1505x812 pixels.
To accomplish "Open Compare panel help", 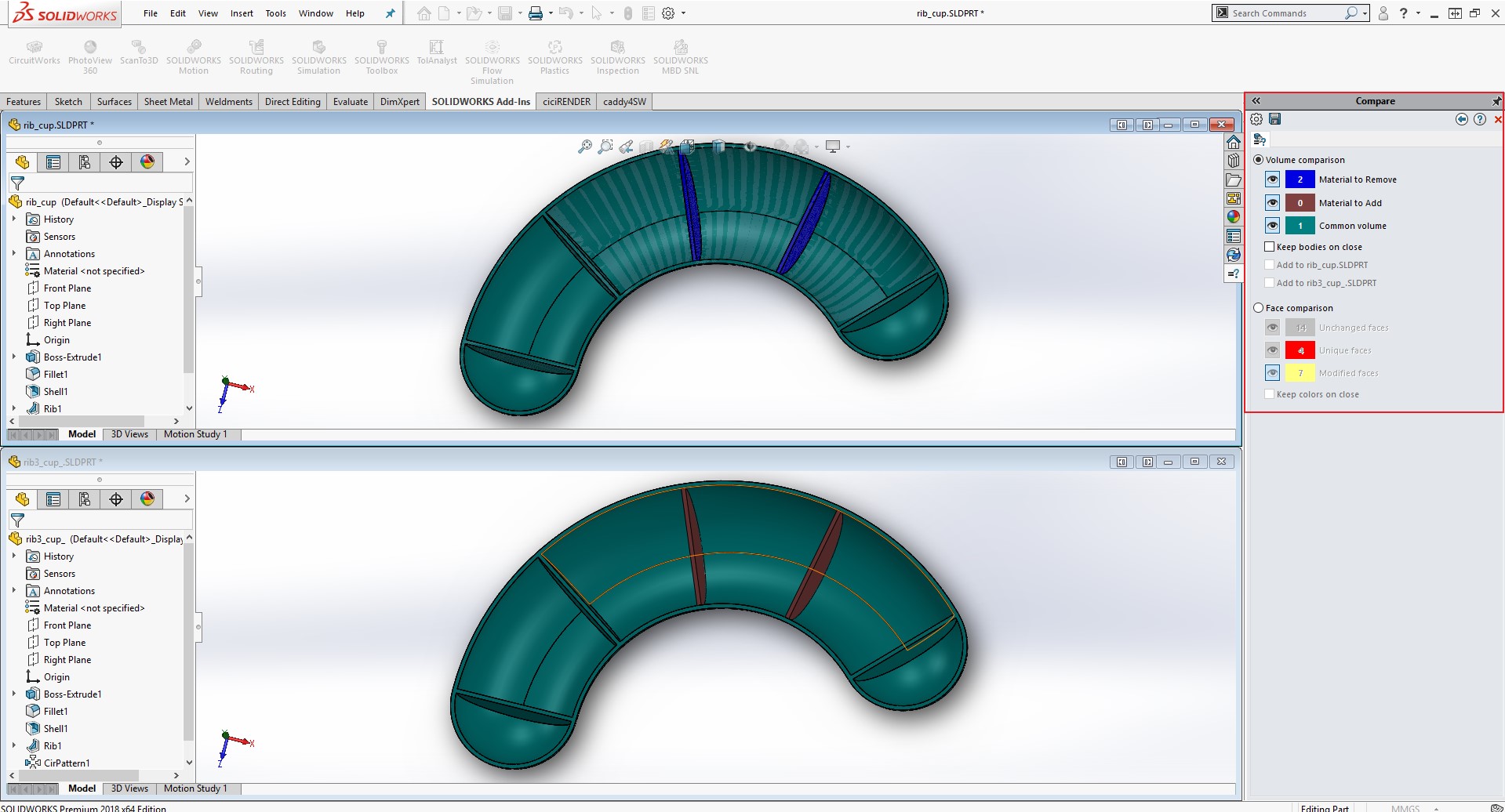I will (1480, 119).
